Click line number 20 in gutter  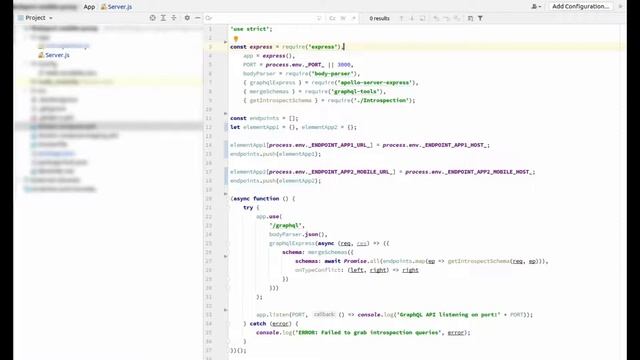point(209,199)
